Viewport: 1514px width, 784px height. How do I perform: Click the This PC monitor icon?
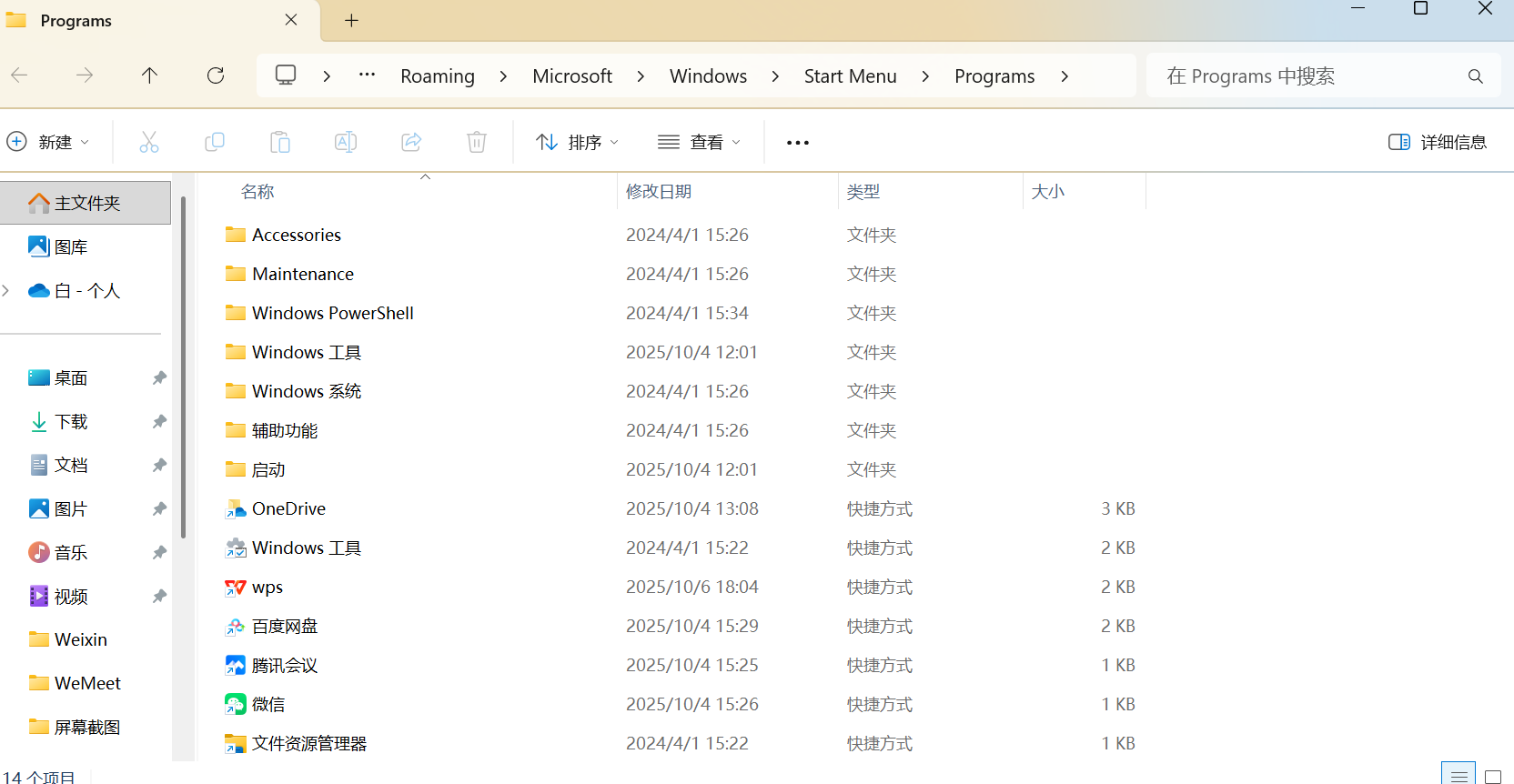286,75
